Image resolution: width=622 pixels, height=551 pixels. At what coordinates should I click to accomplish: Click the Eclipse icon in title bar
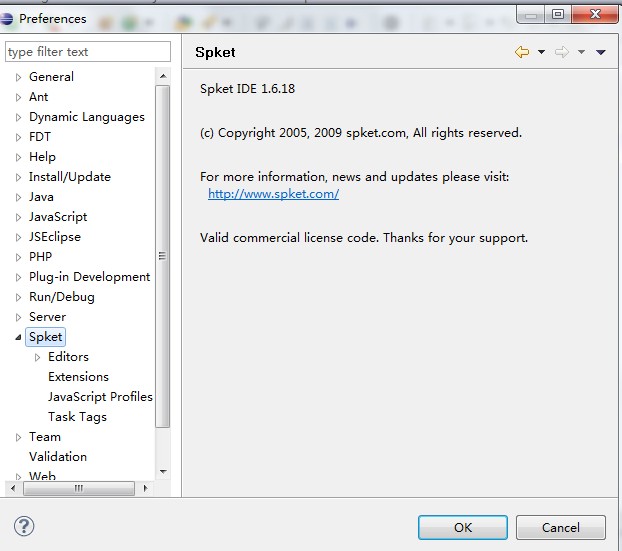[6, 19]
